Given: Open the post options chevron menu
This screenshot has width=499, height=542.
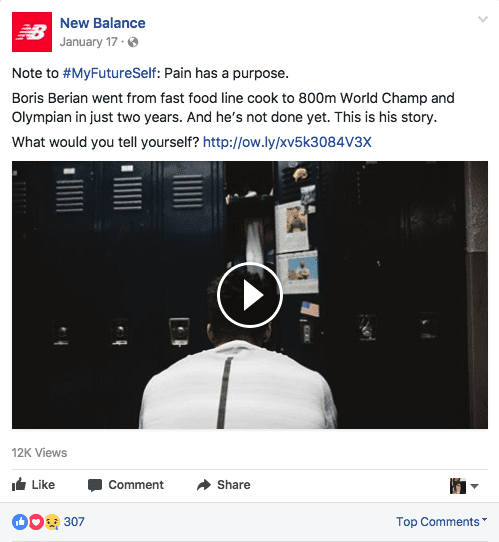Looking at the screenshot, I should coord(483,19).
